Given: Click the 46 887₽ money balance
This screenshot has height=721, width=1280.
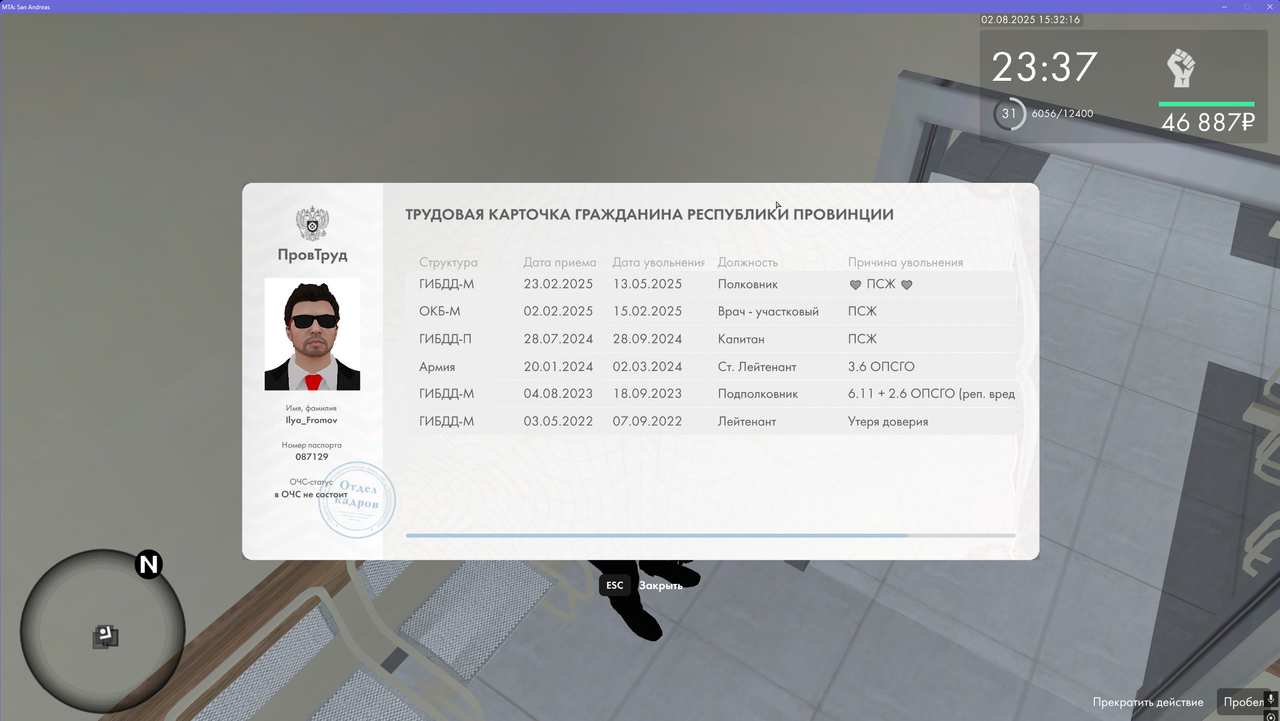Looking at the screenshot, I should tap(1207, 122).
